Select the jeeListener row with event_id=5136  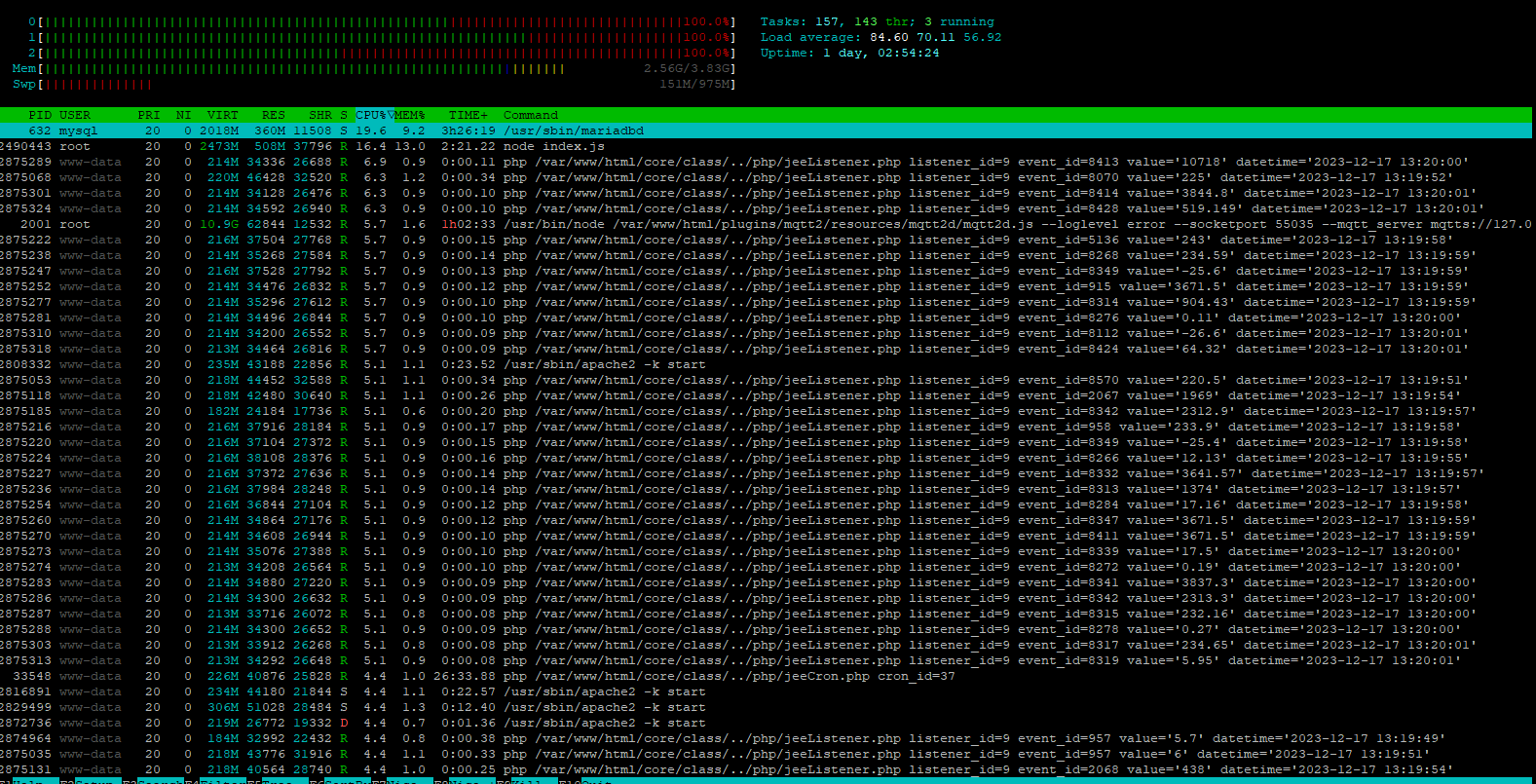(766, 240)
